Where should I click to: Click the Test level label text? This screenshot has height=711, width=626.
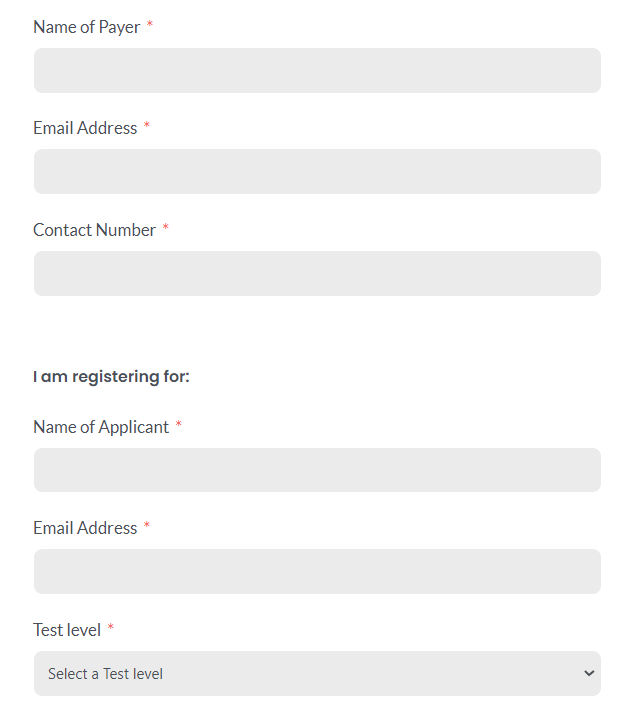[x=67, y=630]
